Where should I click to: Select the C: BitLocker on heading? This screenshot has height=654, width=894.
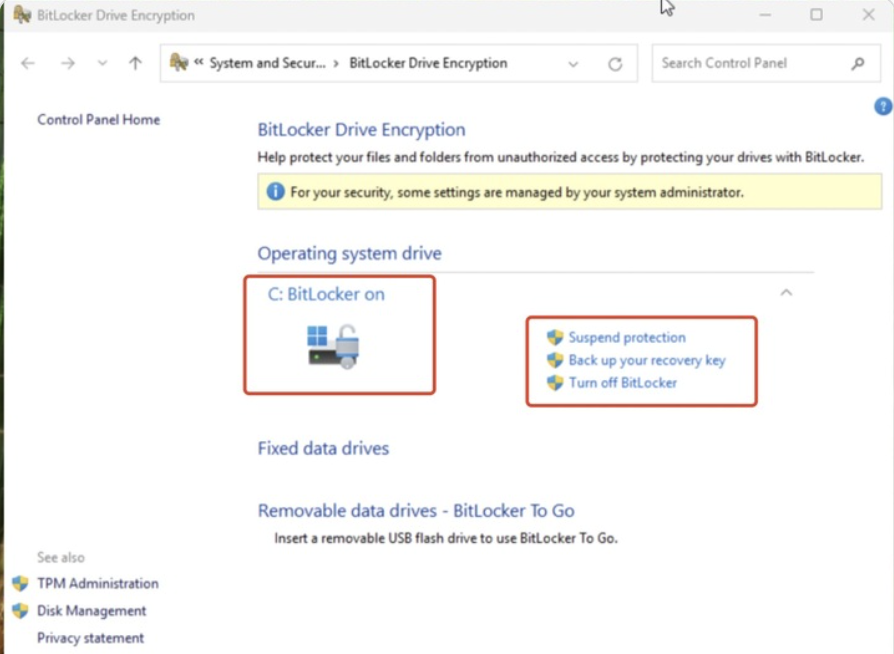click(x=326, y=294)
